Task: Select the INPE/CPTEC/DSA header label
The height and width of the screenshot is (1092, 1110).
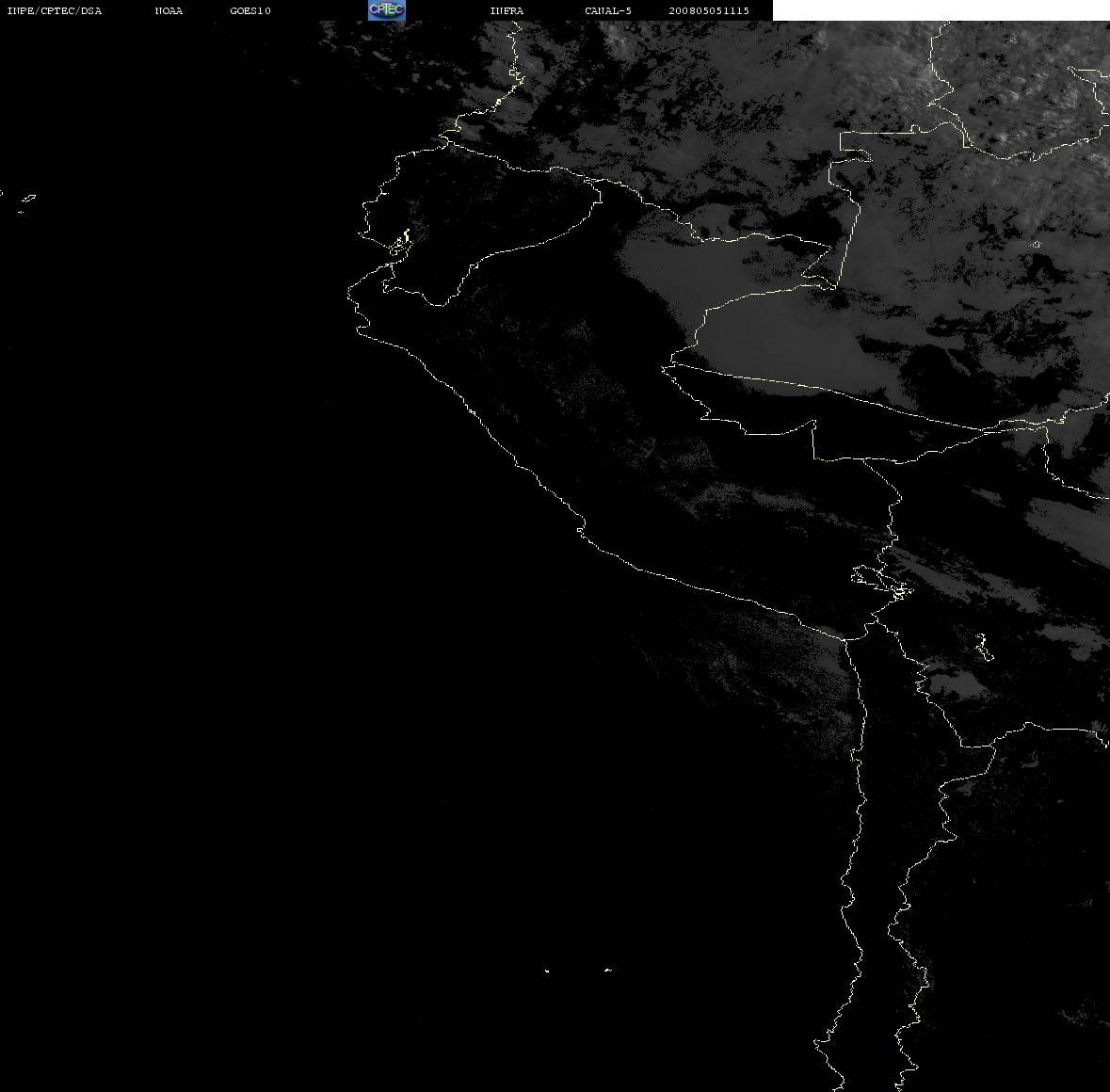Action: 55,10
